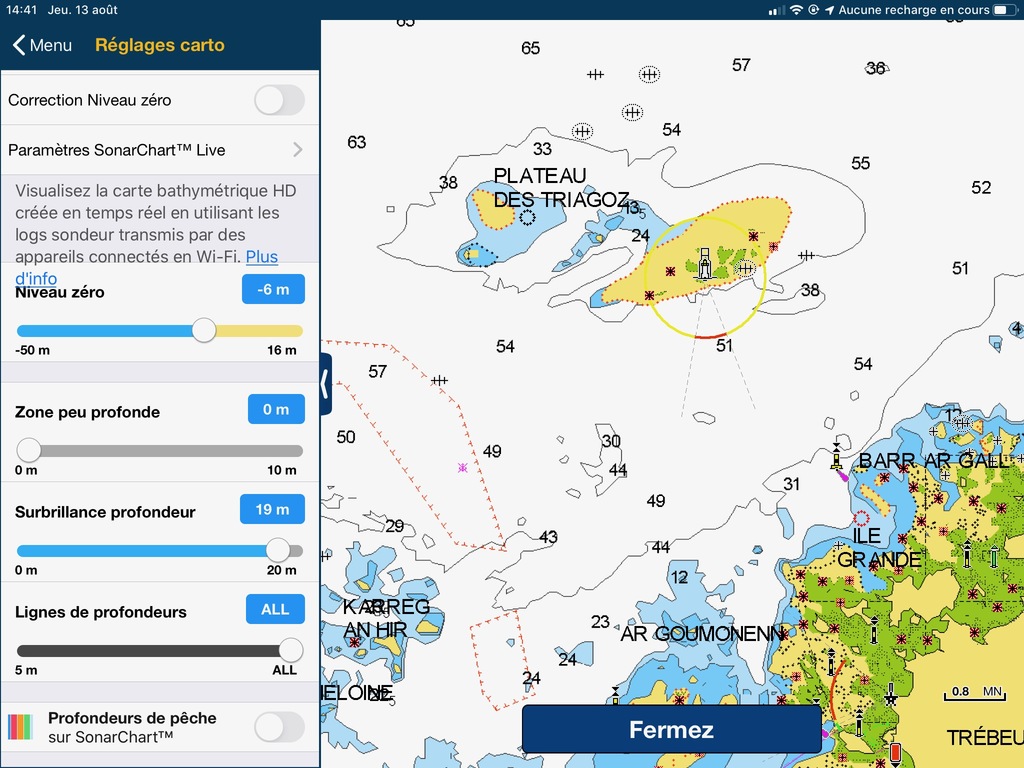
Task: Tap the AR GOUMONENN map label
Action: pyautogui.click(x=703, y=633)
